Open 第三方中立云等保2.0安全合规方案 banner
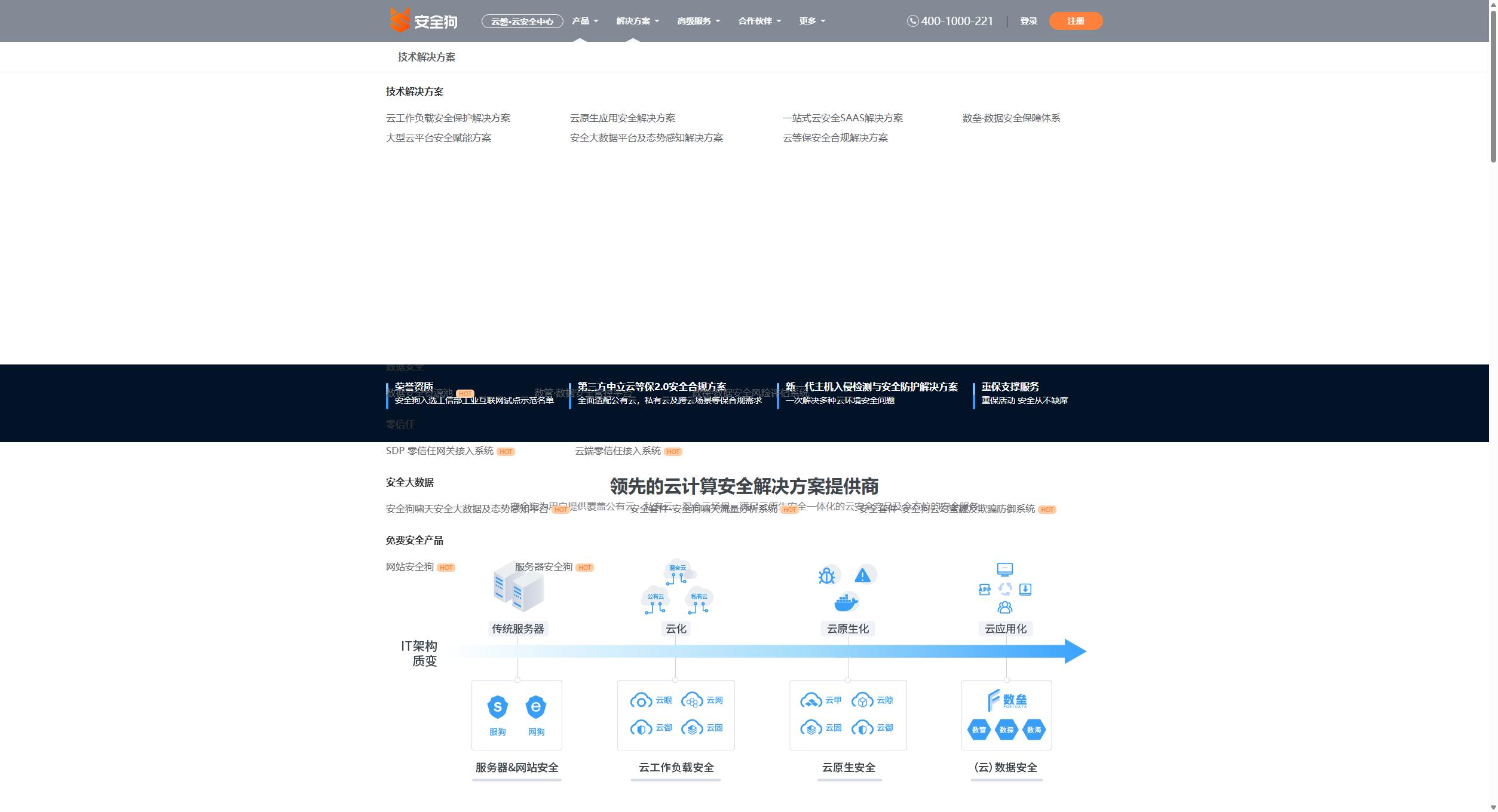Image resolution: width=1498 pixels, height=812 pixels. pyautogui.click(x=666, y=393)
